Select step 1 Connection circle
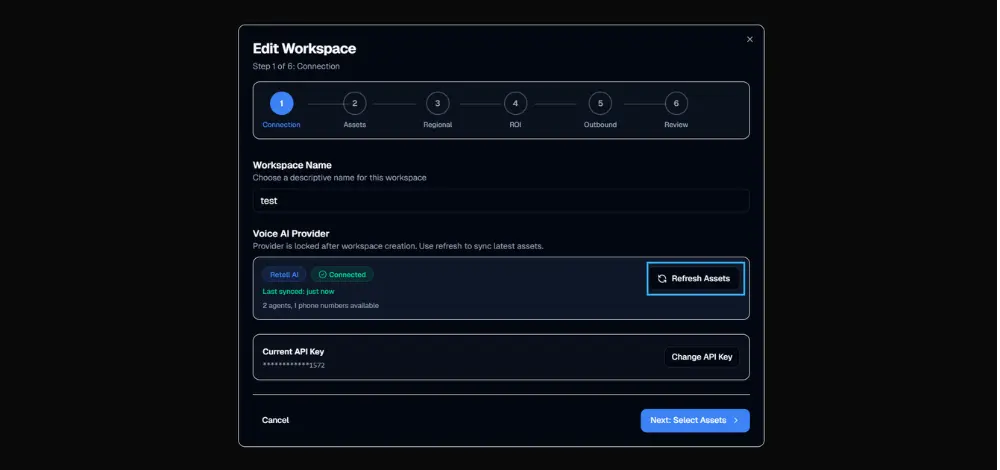 coord(281,103)
